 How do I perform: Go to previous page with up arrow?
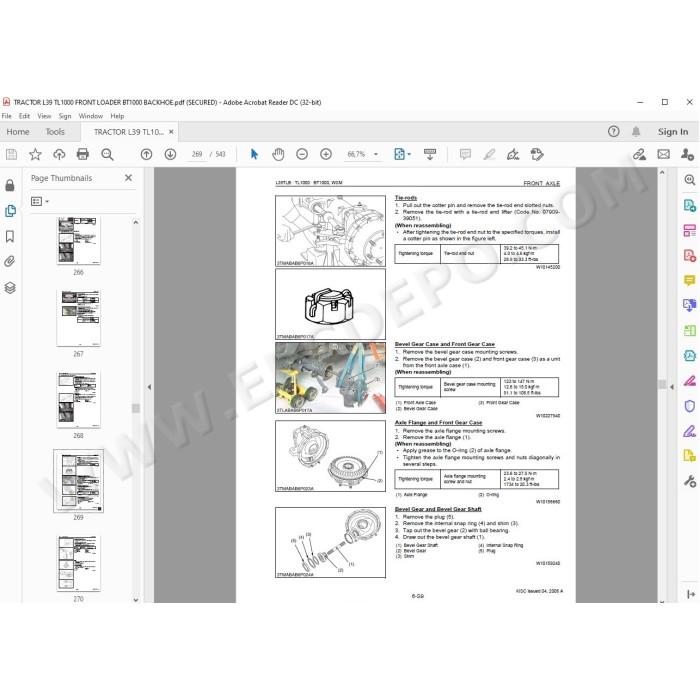tap(146, 154)
